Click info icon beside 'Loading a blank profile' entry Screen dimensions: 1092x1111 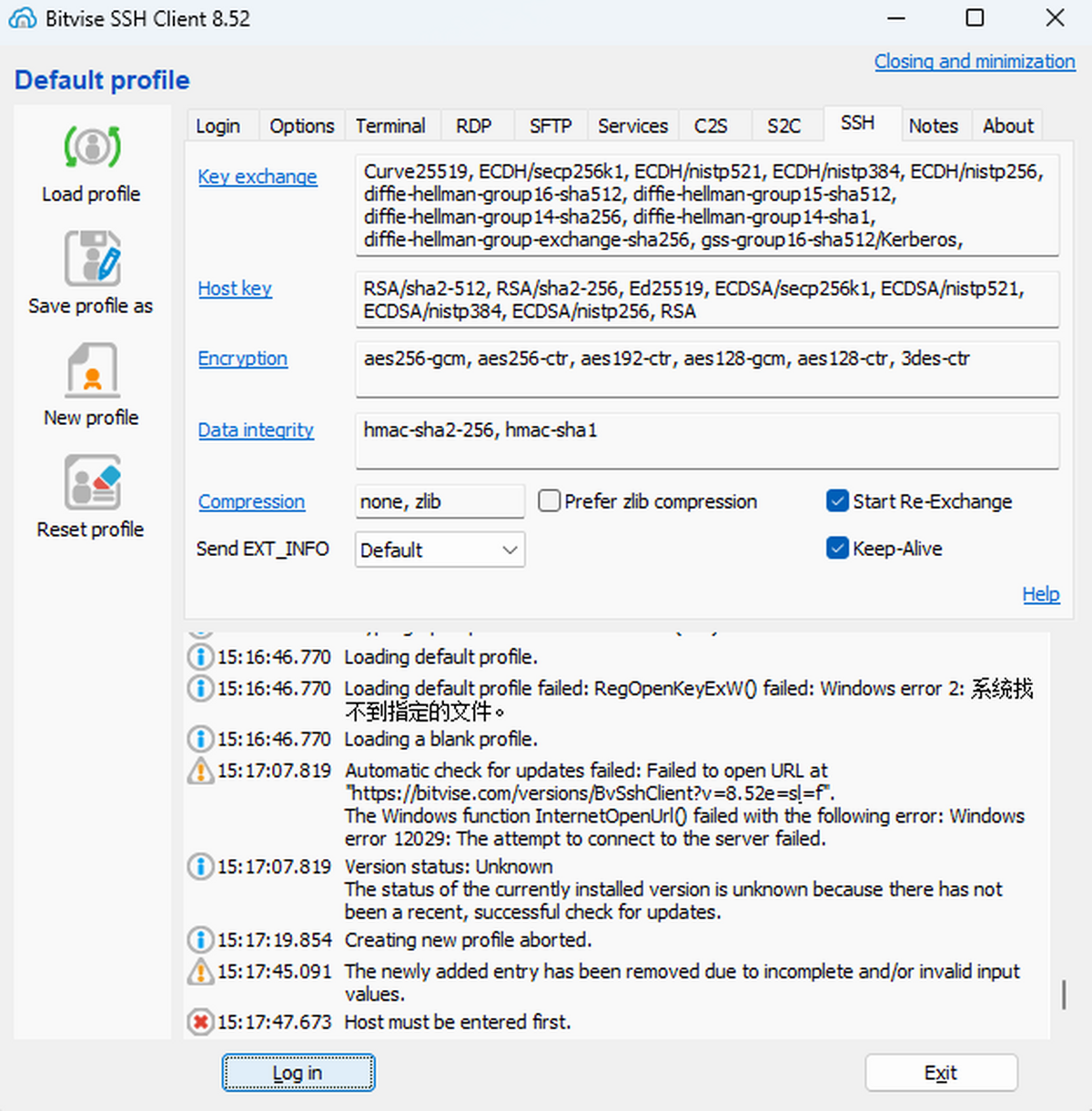pyautogui.click(x=200, y=739)
